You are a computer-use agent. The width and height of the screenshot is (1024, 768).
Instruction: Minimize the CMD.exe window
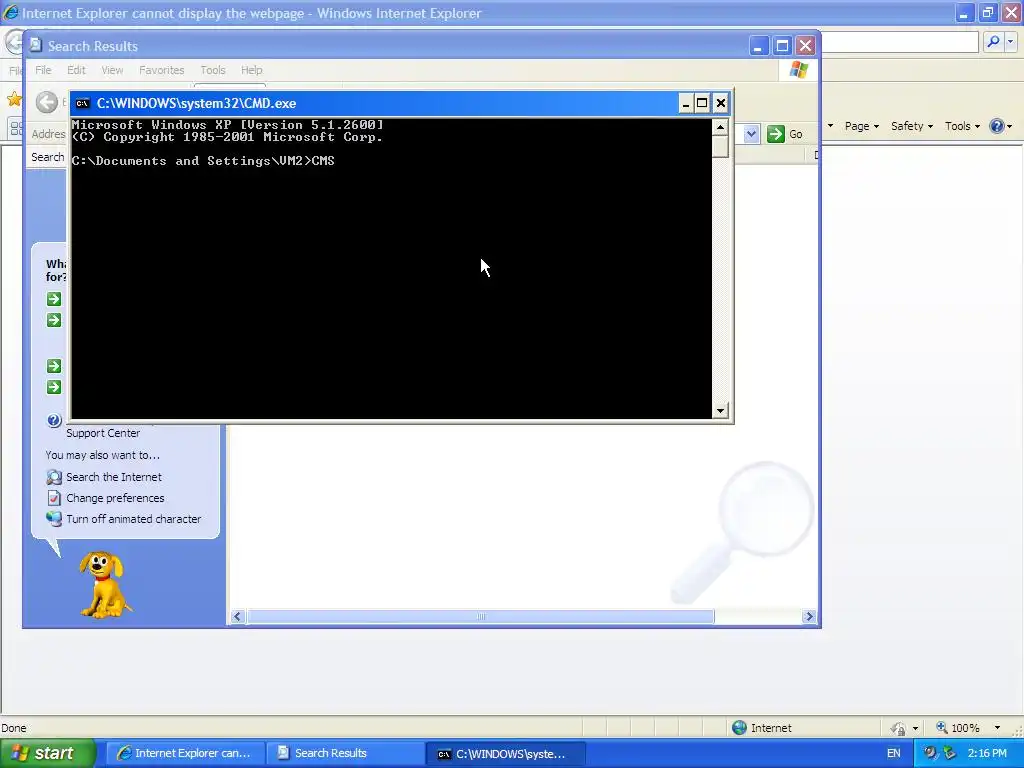coord(686,103)
